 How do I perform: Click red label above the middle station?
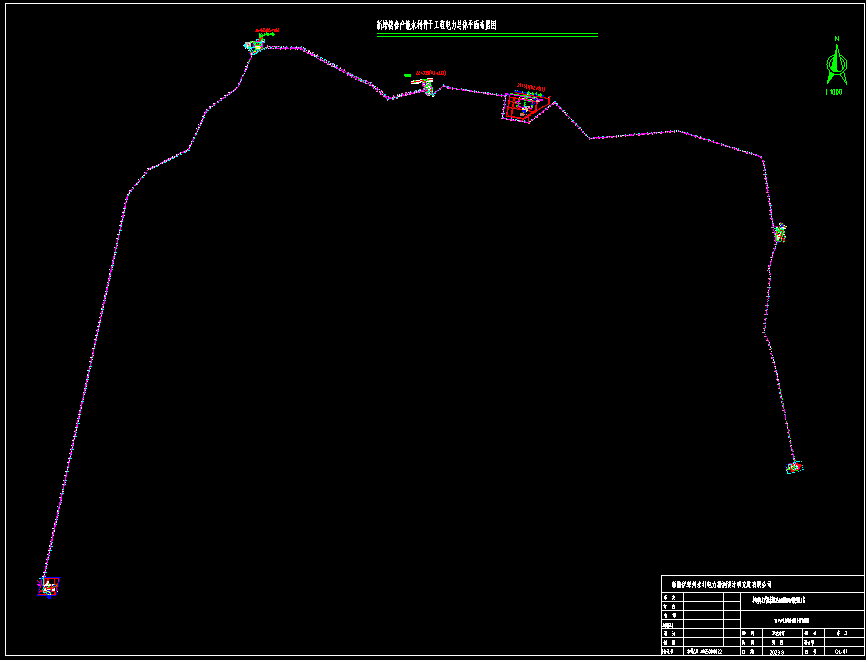tap(433, 73)
